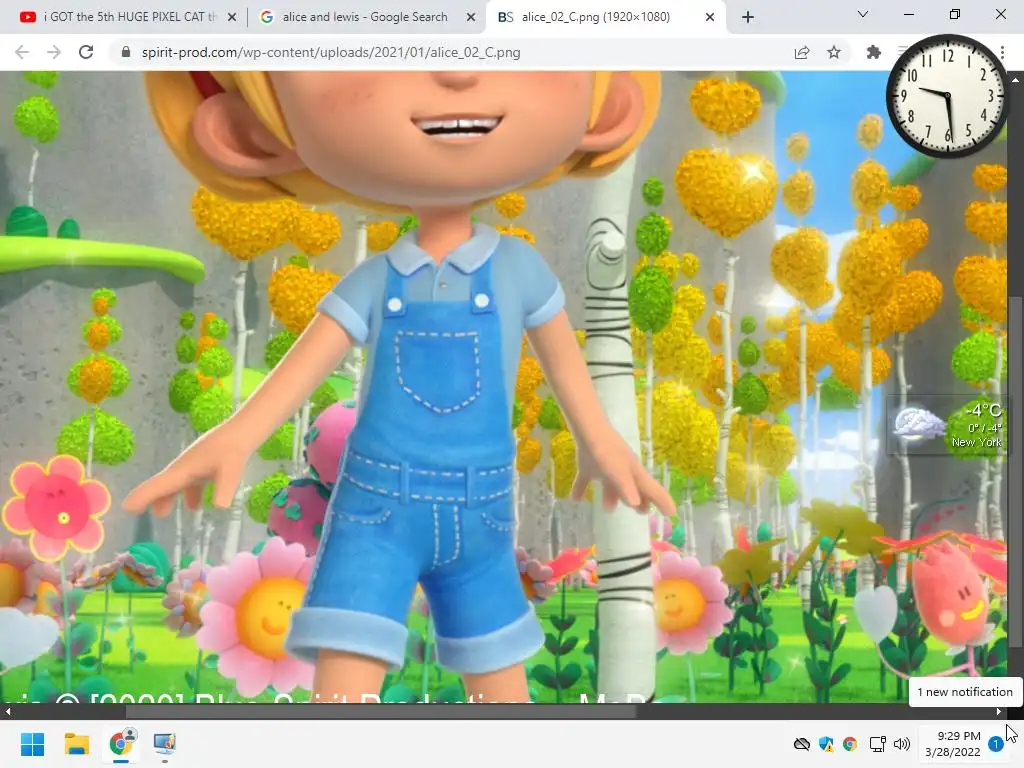Screen dimensions: 1024x768
Task: Switch to the YouTube HUGE PIXEL CAT tab
Action: [124, 17]
